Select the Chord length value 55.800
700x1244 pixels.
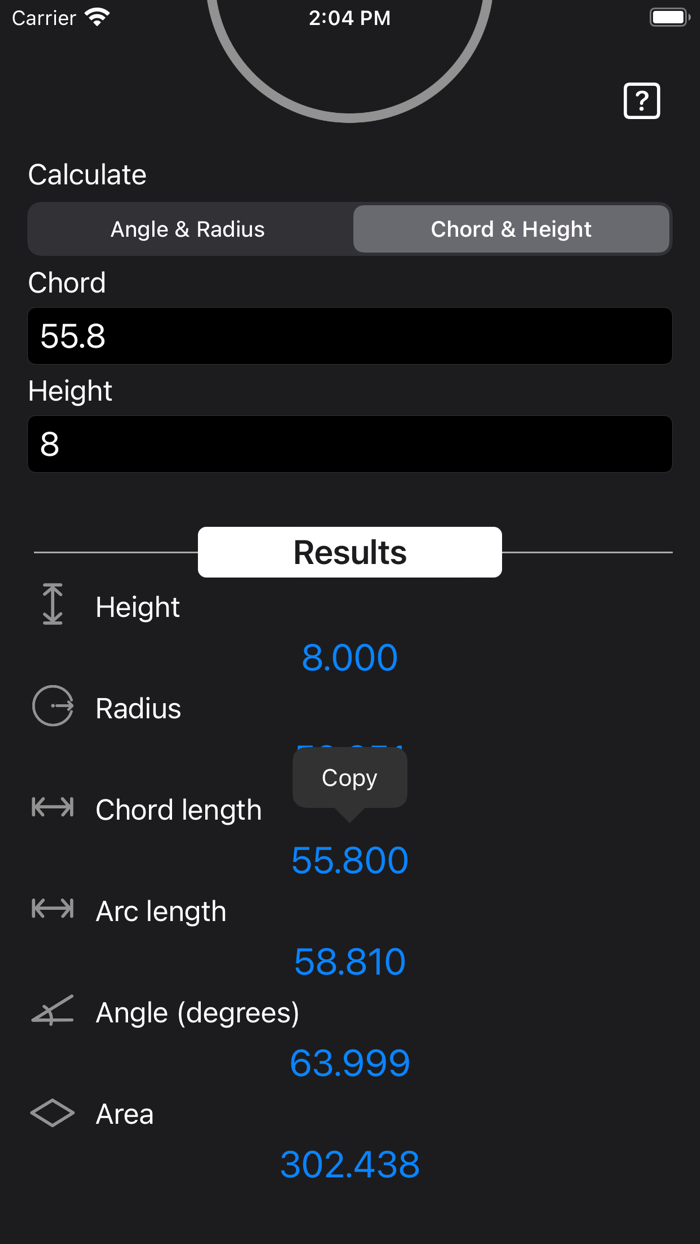point(349,860)
